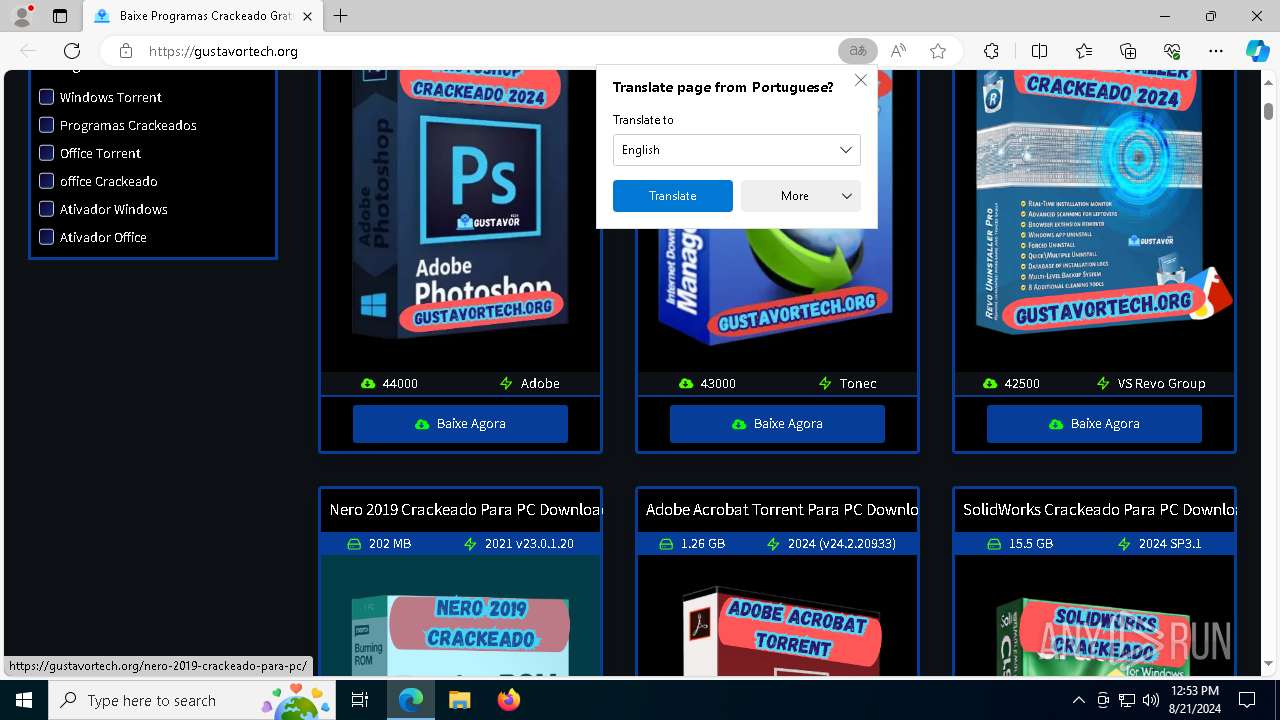Open Translate to language dropdown
This screenshot has height=720, width=1280.
[736, 150]
